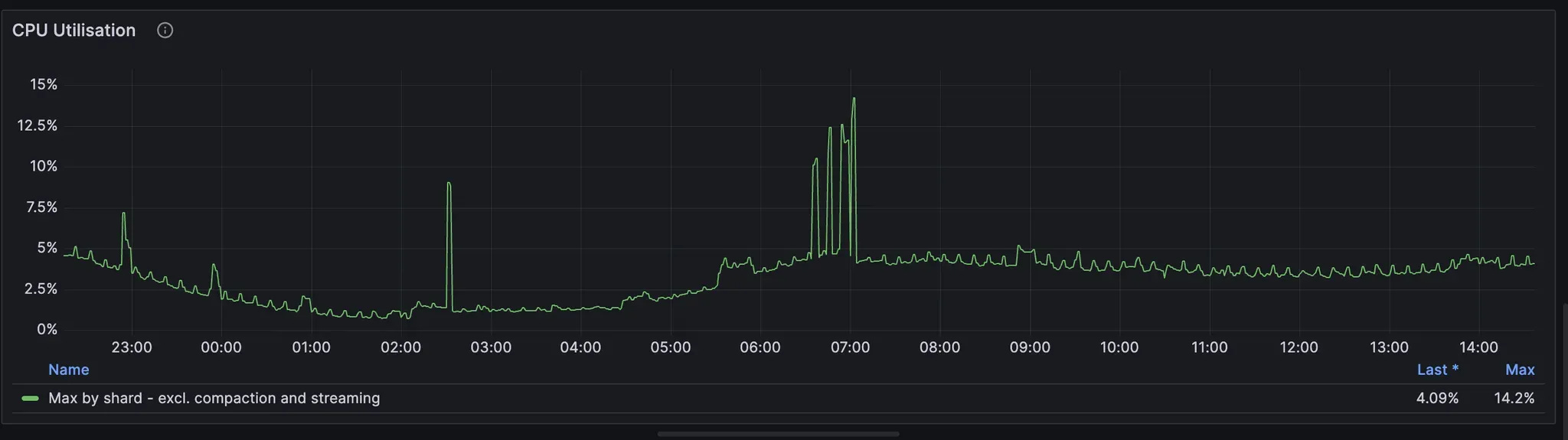Select legend series 'Max by shard - excl. compaction and streaming'

click(x=214, y=399)
